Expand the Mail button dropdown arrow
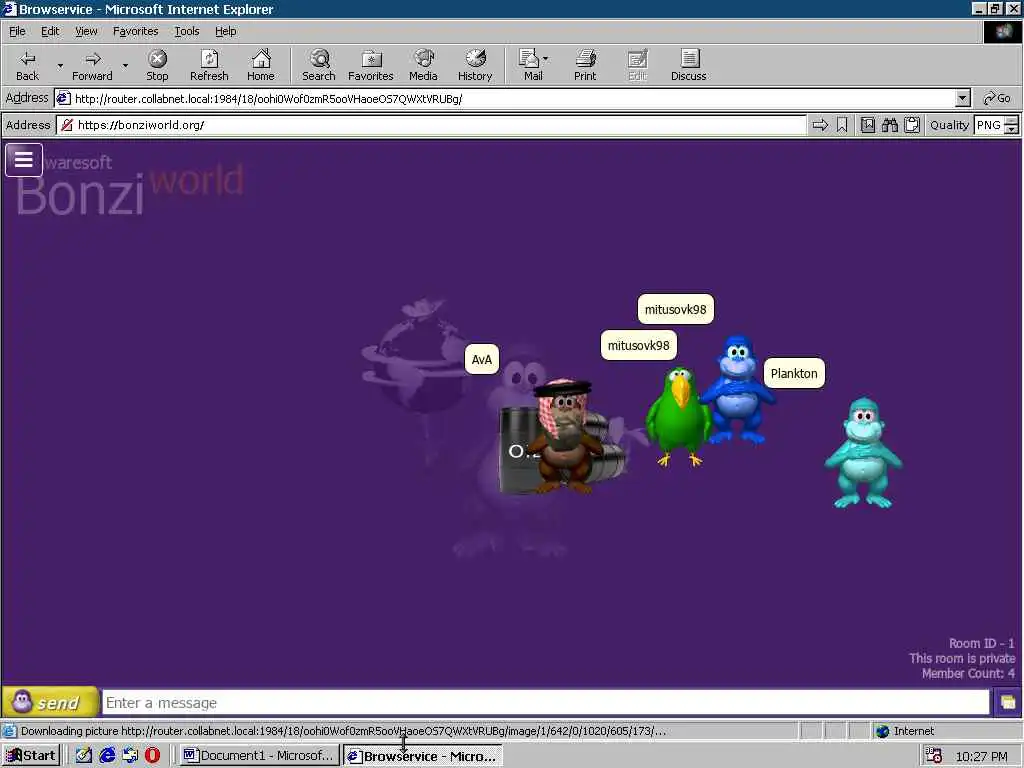The width and height of the screenshot is (1024, 768). (545, 59)
